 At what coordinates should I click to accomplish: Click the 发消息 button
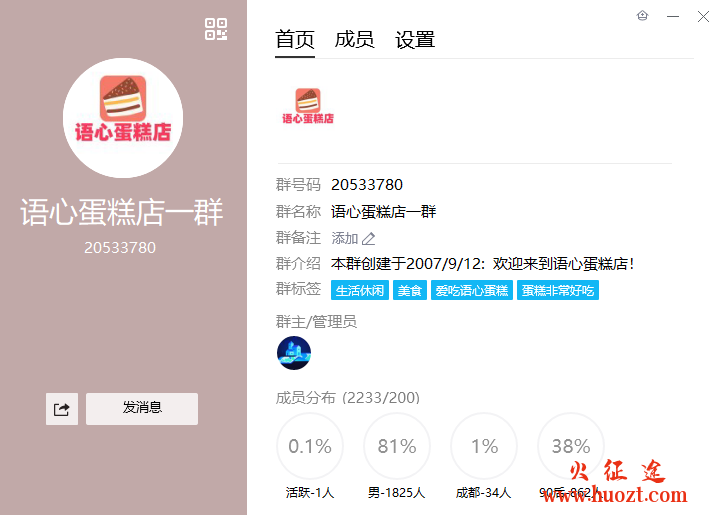coord(142,409)
